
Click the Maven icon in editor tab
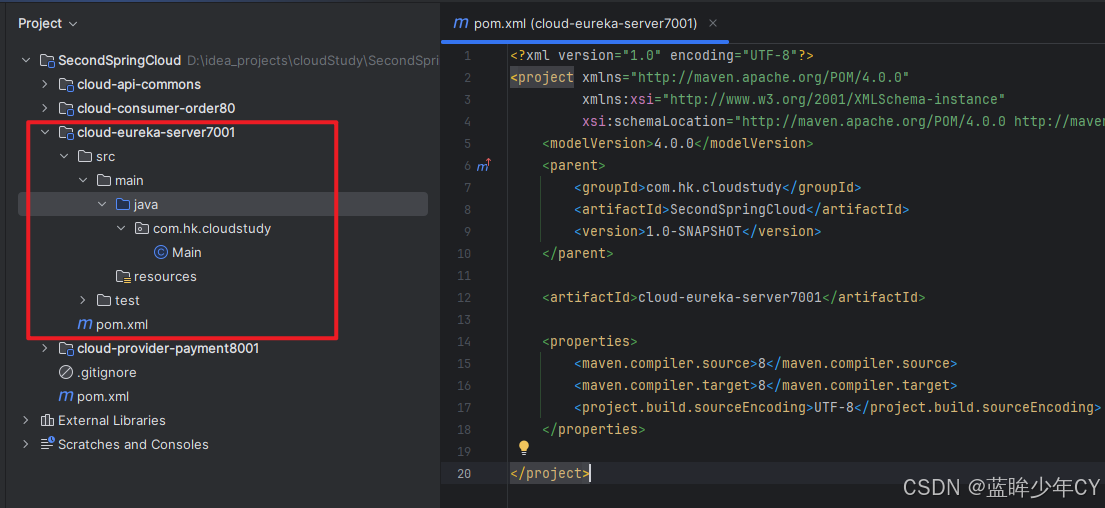click(x=461, y=23)
